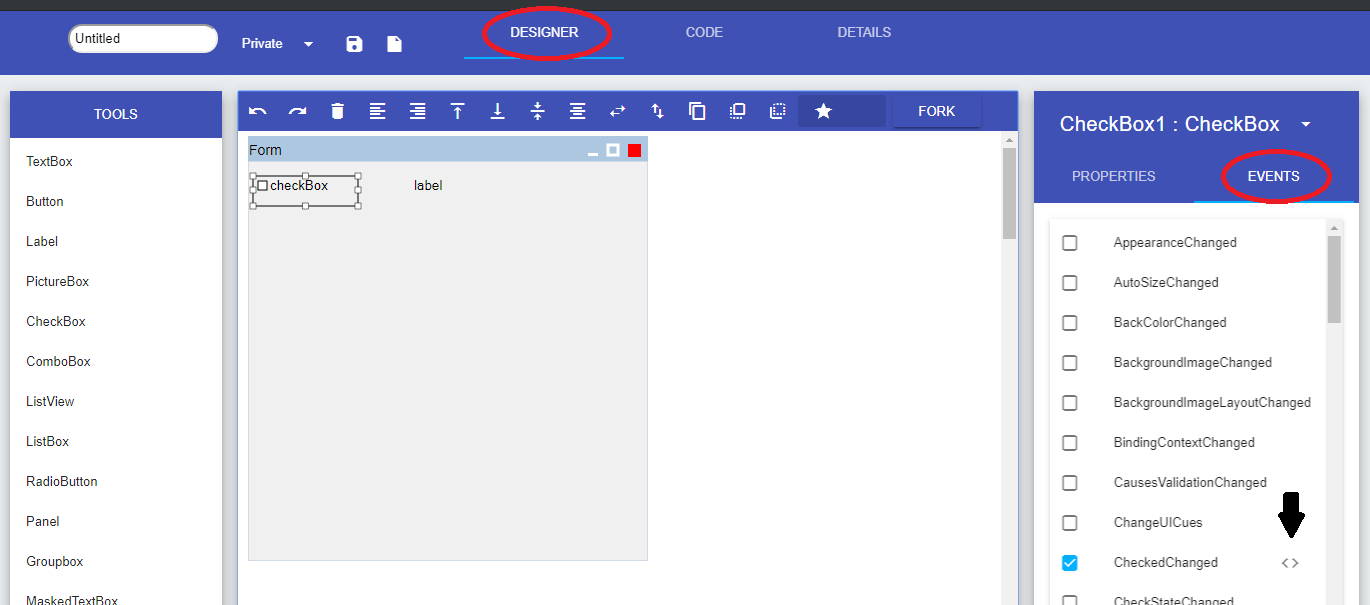Click the events list scrollbar thumb
Image resolution: width=1370 pixels, height=605 pixels.
pos(1334,280)
